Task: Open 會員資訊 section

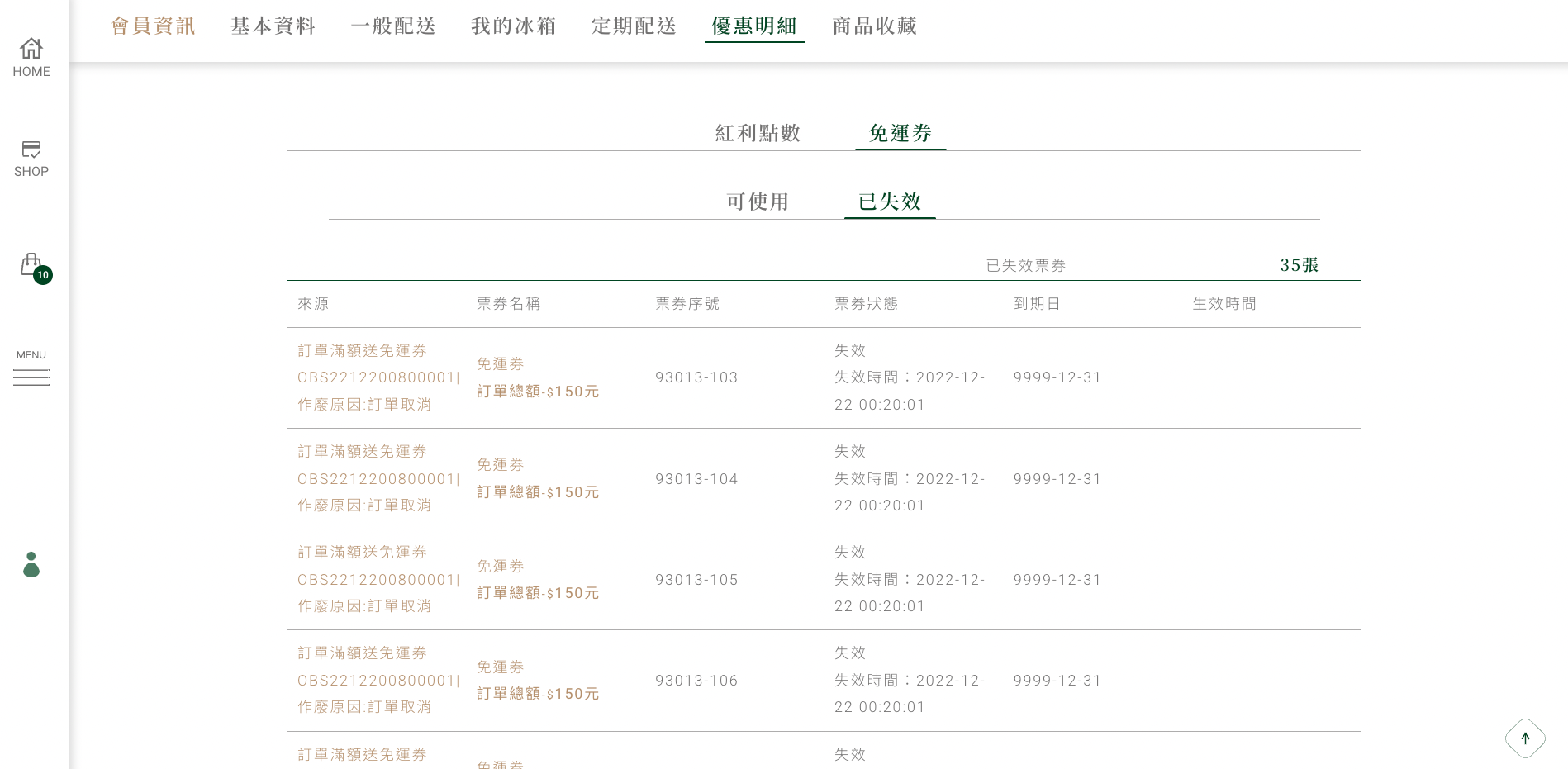Action: pyautogui.click(x=154, y=26)
